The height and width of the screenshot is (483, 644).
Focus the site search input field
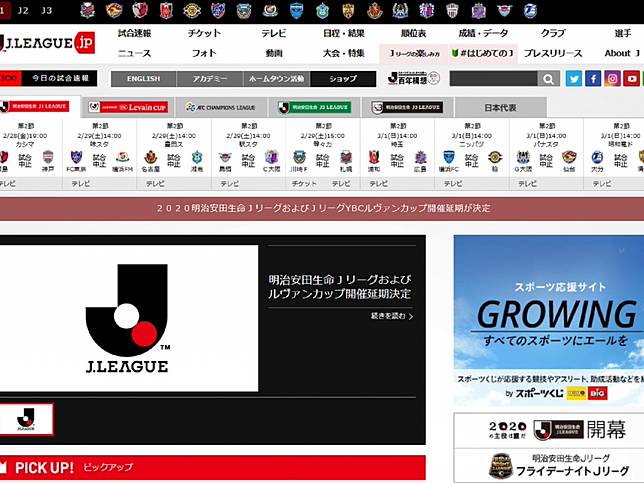pos(493,78)
